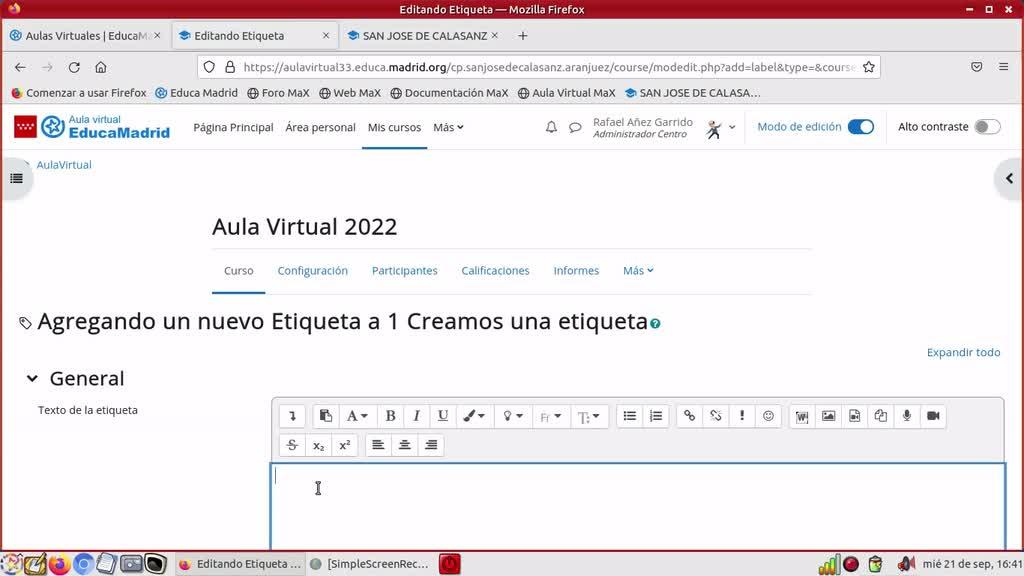1024x576 pixels.
Task: Open the lightbulb highlight color dropdown
Action: [x=512, y=416]
